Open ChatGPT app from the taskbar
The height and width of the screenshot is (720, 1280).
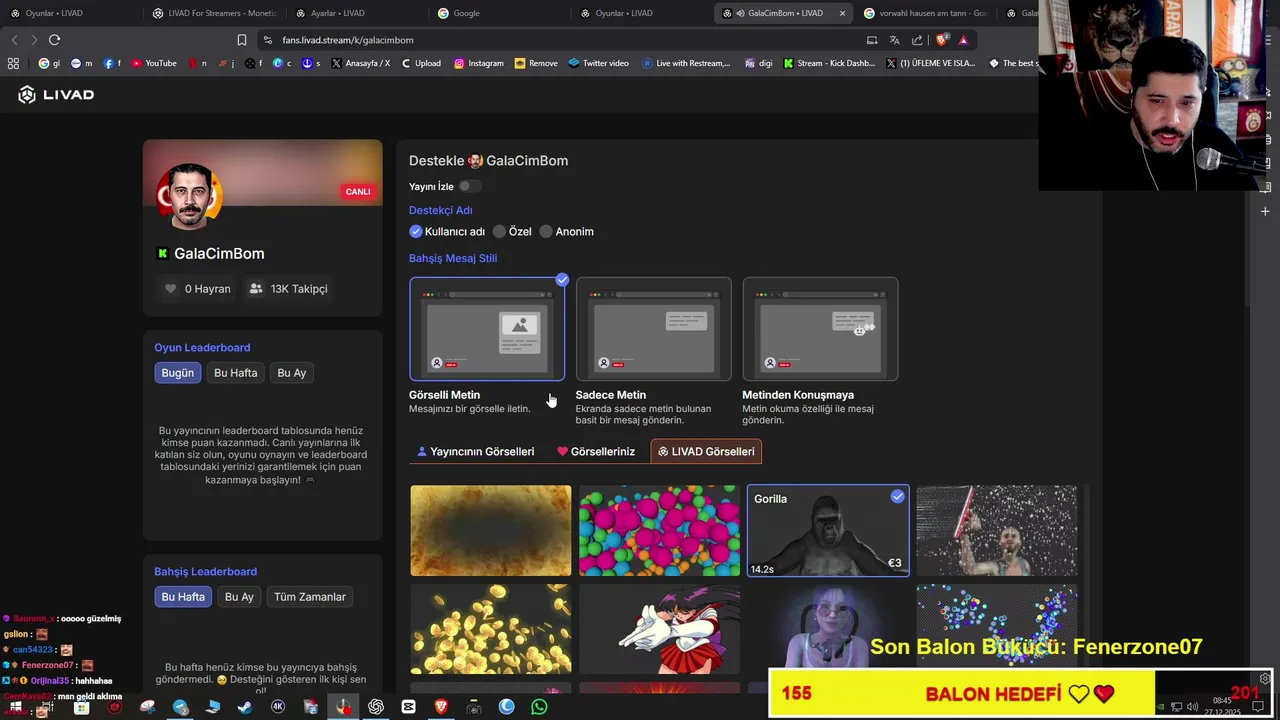[376, 707]
